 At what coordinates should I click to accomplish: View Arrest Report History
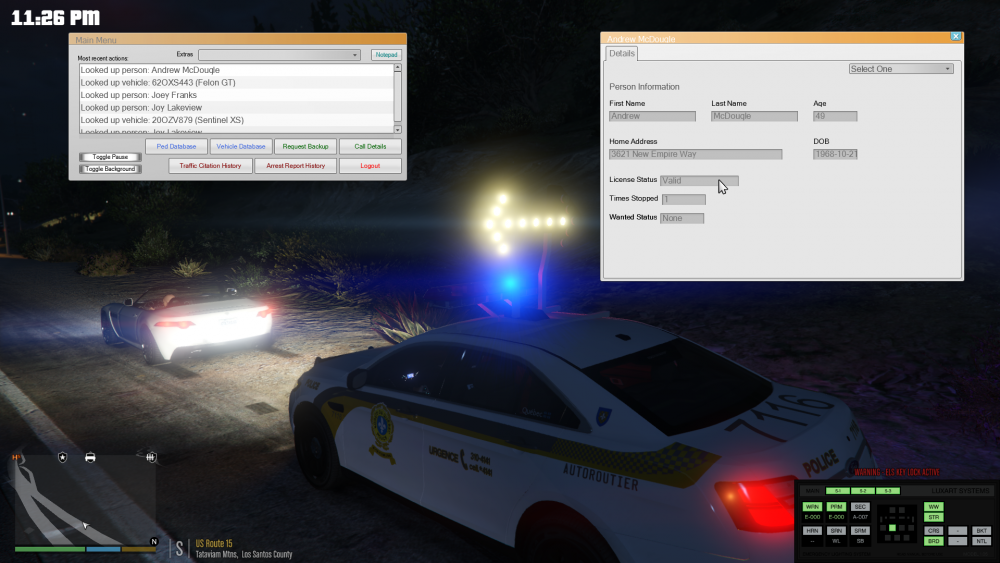click(x=295, y=166)
